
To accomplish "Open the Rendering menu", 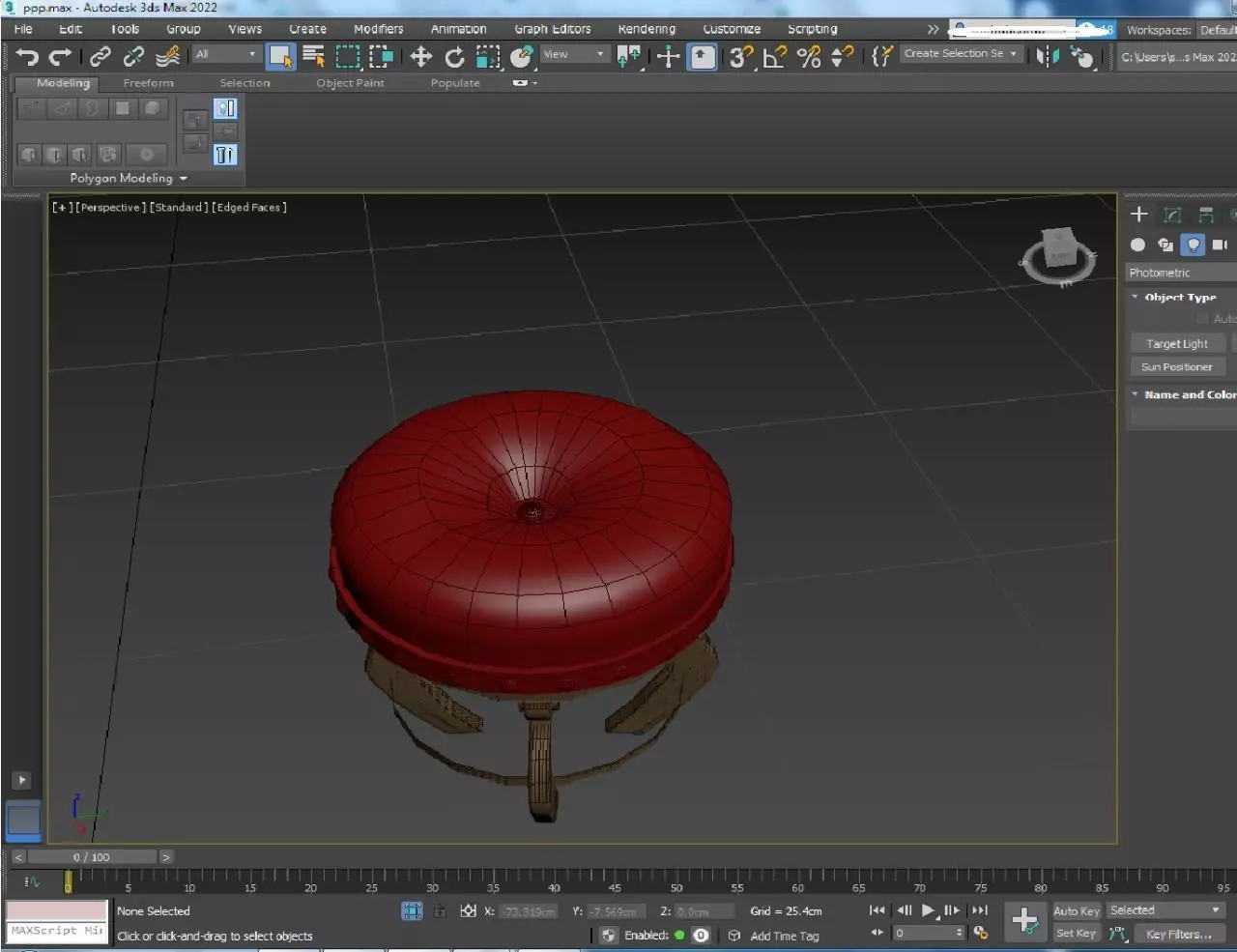I will [x=647, y=29].
